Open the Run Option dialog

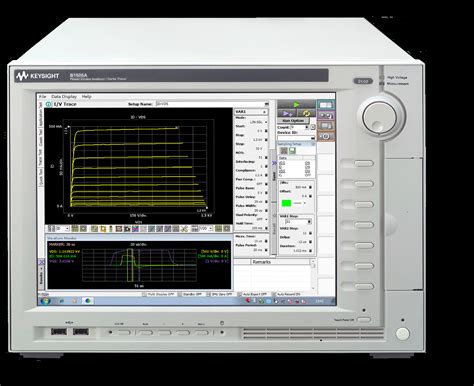point(293,121)
